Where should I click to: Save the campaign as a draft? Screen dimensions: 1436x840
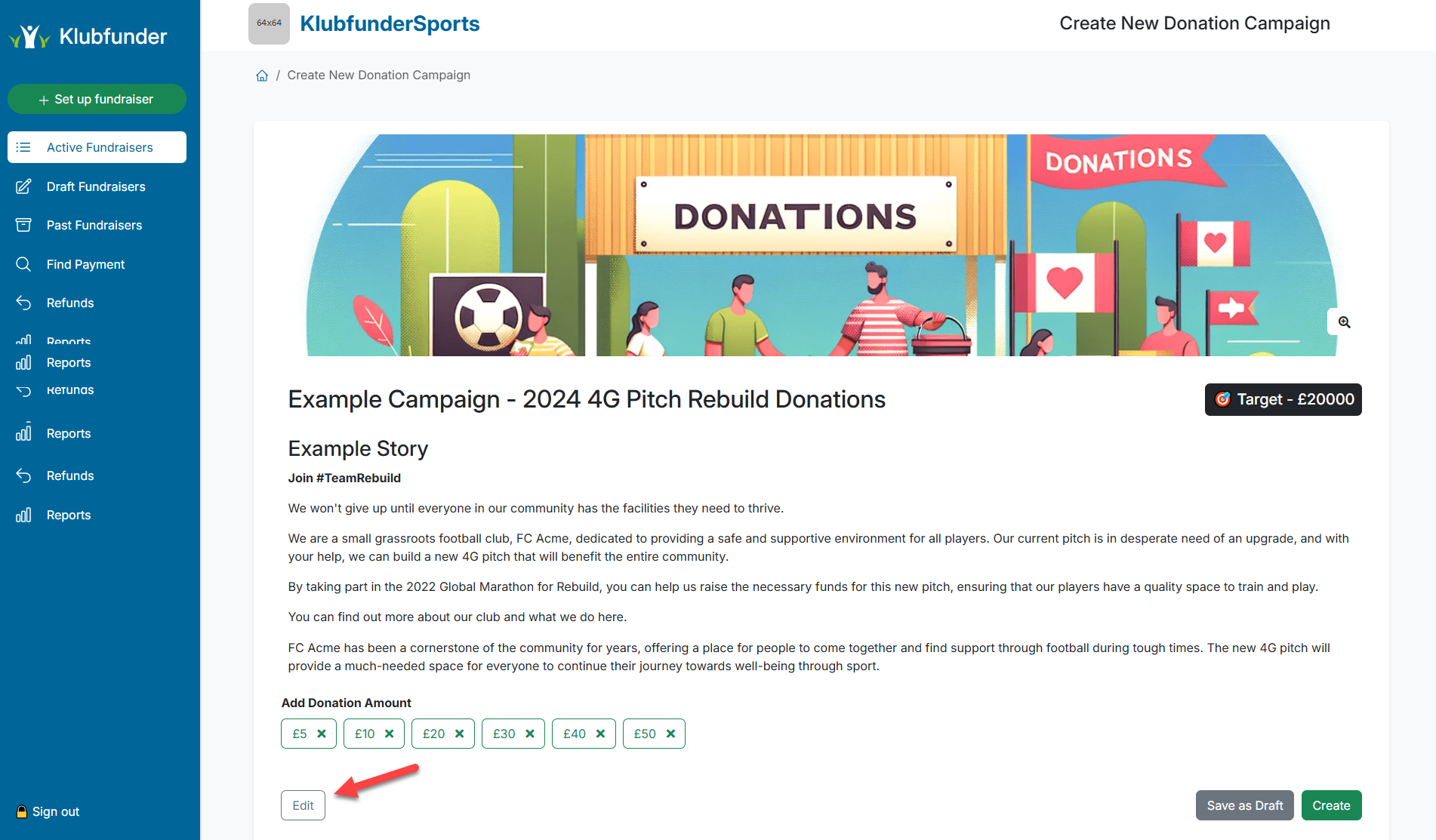[1244, 805]
